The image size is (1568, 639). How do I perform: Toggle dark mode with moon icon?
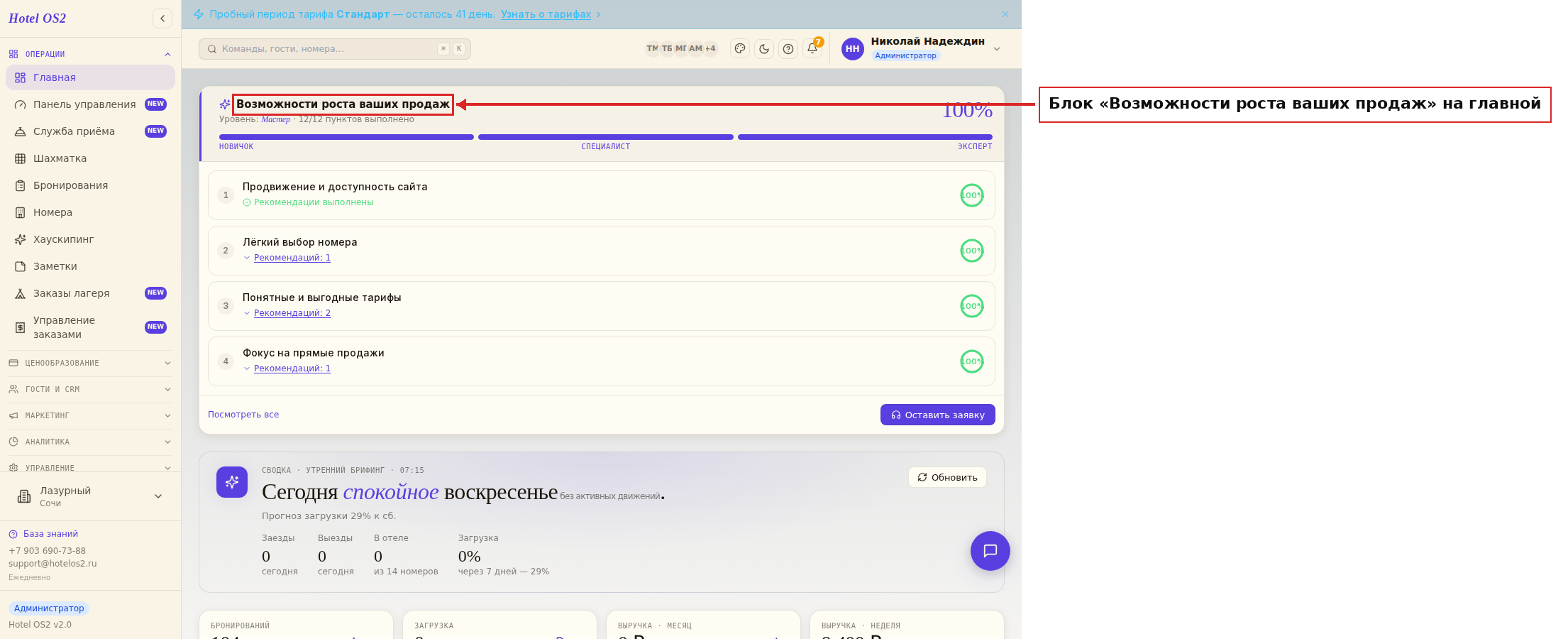[x=764, y=49]
